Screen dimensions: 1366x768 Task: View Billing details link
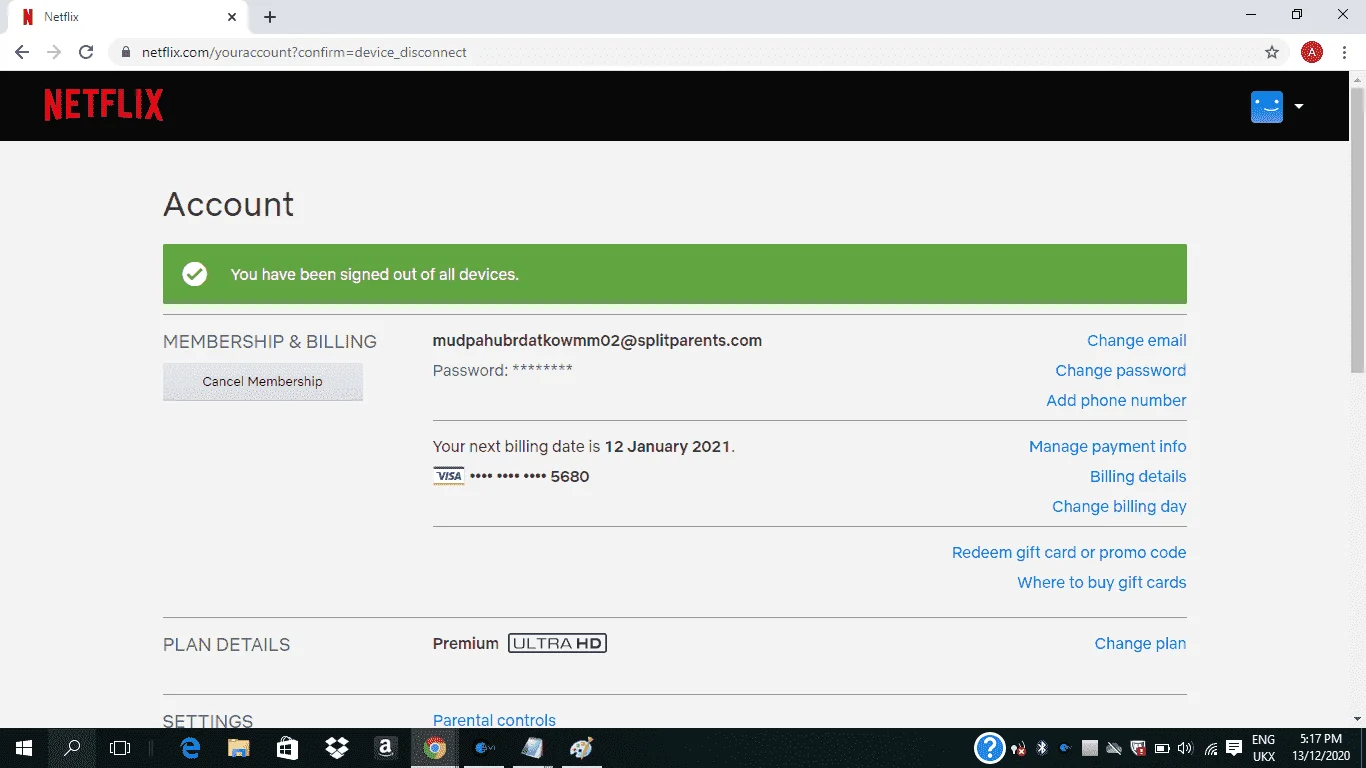pyautogui.click(x=1138, y=477)
